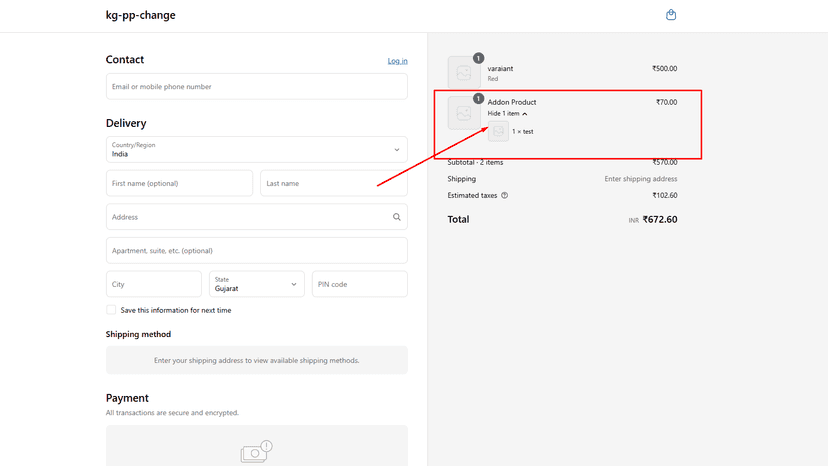828x466 pixels.
Task: Click the PIN code field
Action: [x=360, y=284]
